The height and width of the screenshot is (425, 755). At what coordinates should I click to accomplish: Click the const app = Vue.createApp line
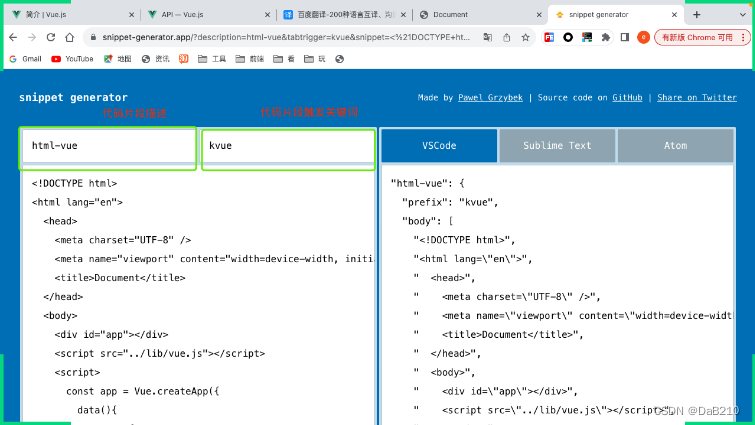click(x=143, y=391)
